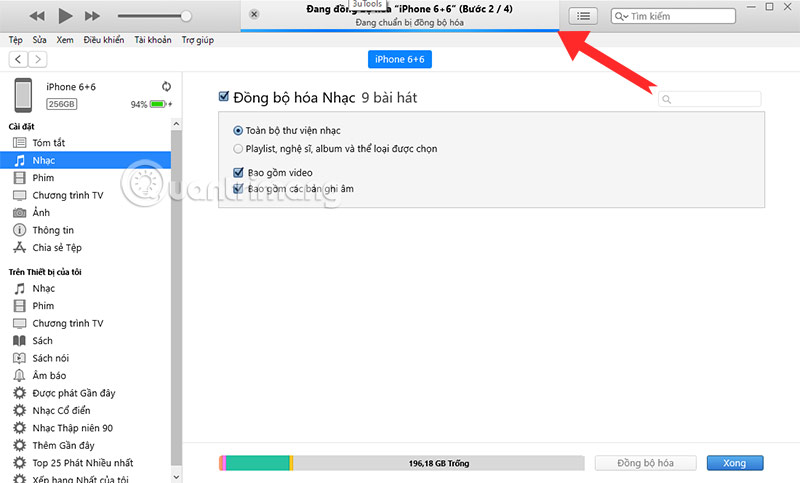Image resolution: width=800 pixels, height=483 pixels.
Task: Click the sync progress bar
Action: (400, 31)
